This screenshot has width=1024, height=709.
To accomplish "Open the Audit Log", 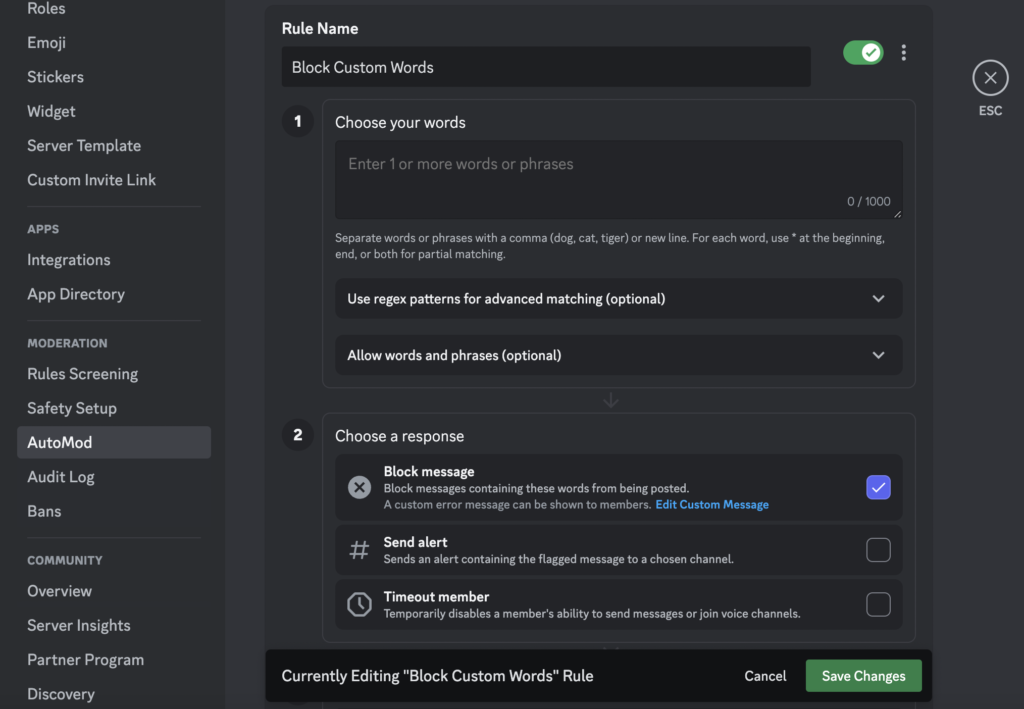I will [61, 477].
